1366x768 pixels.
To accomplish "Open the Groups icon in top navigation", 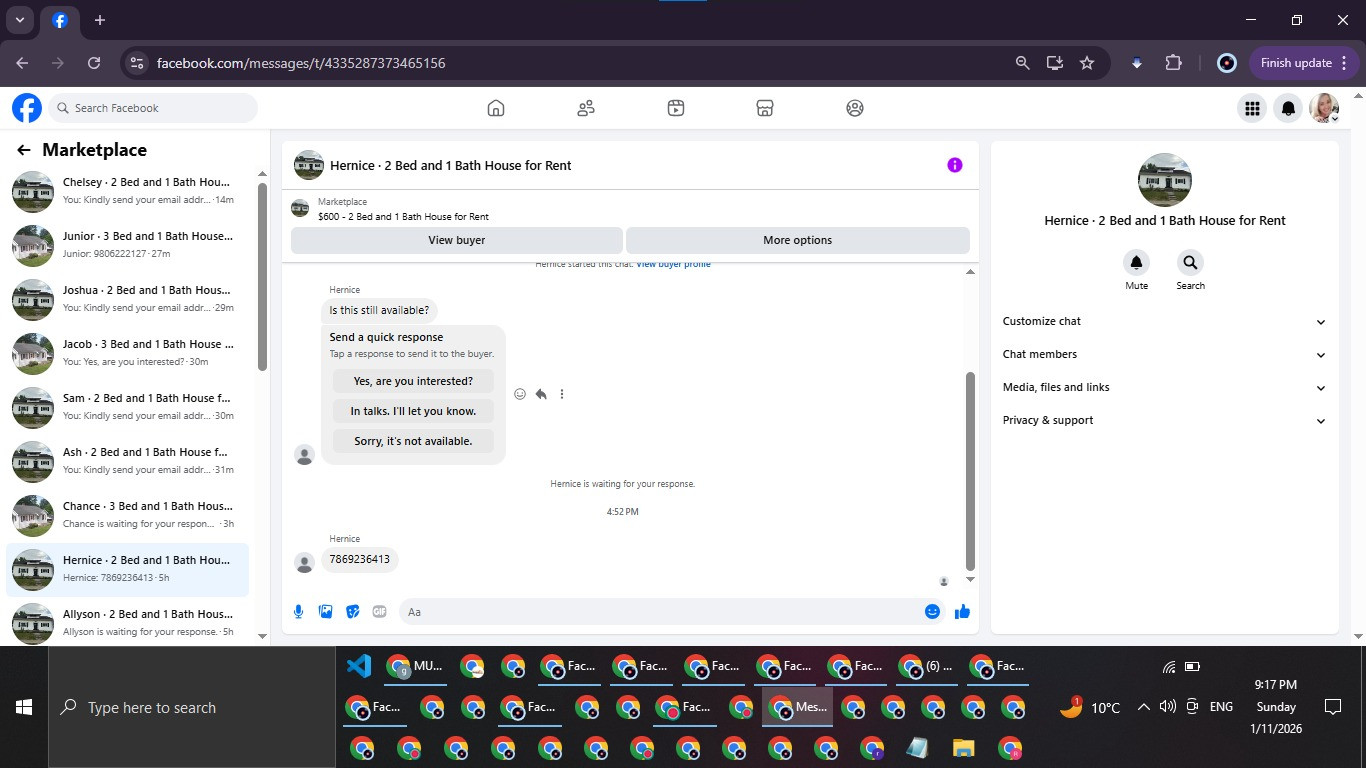I will (x=855, y=108).
